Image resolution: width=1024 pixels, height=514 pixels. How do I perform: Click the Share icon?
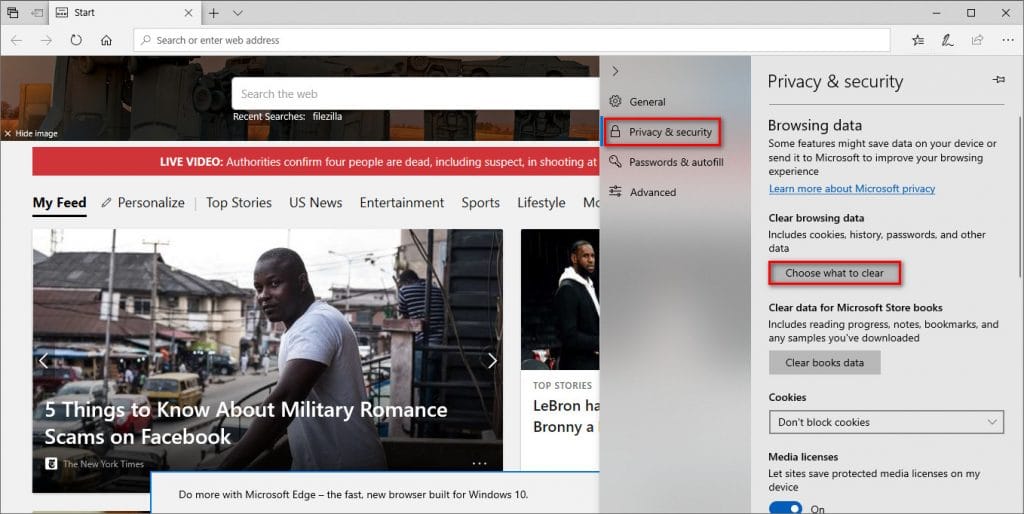click(978, 40)
